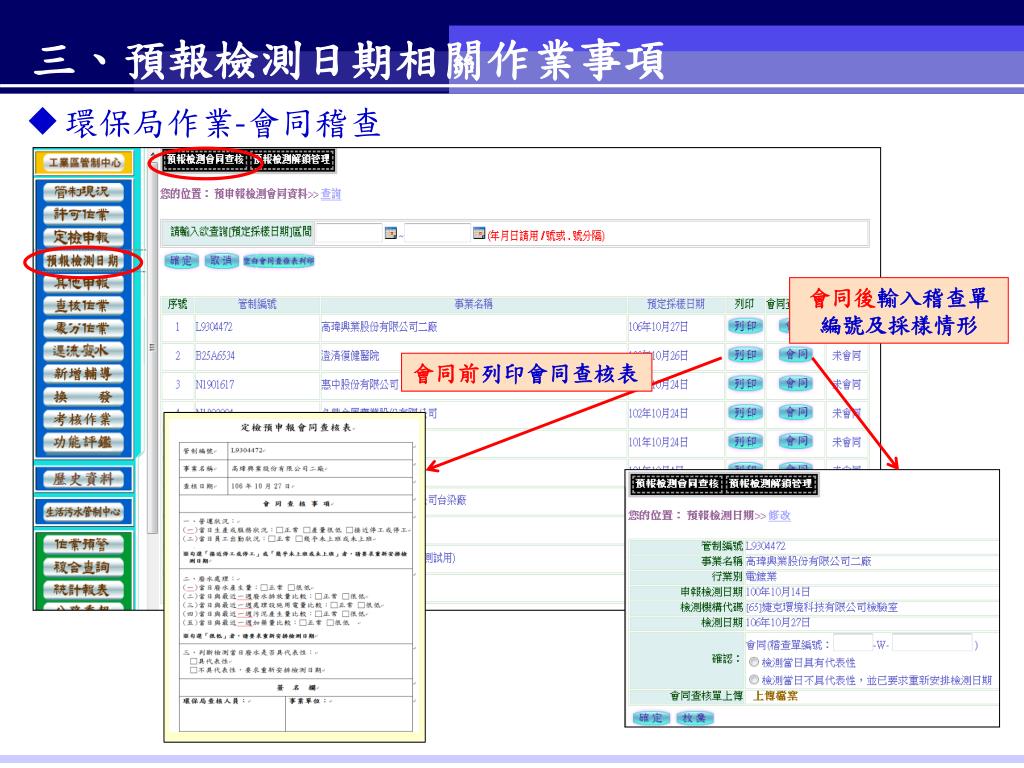1024x768 pixels.
Task: Click 列印 in the 澄清復健醫院 row
Action: tap(745, 355)
